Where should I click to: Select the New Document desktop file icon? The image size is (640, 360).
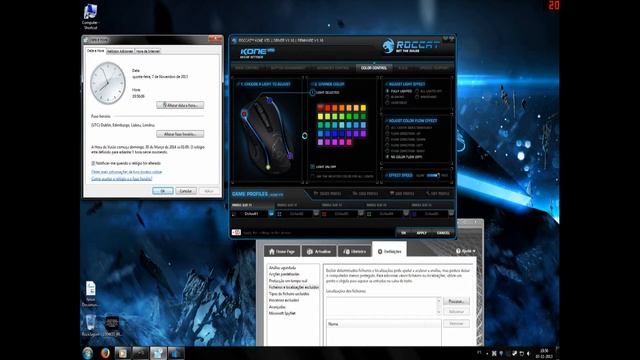tap(90, 293)
